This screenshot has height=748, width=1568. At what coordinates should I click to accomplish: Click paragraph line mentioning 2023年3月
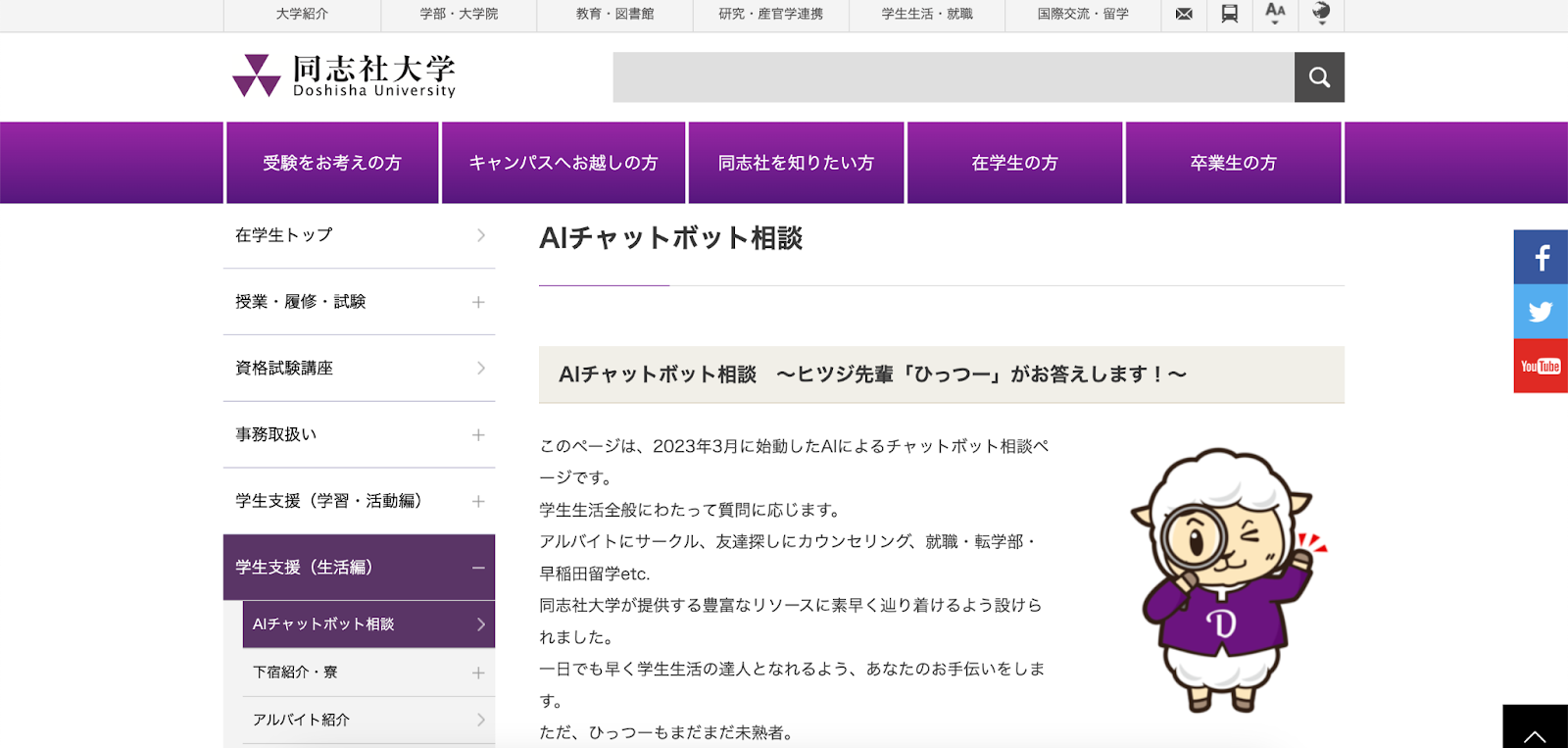[794, 446]
